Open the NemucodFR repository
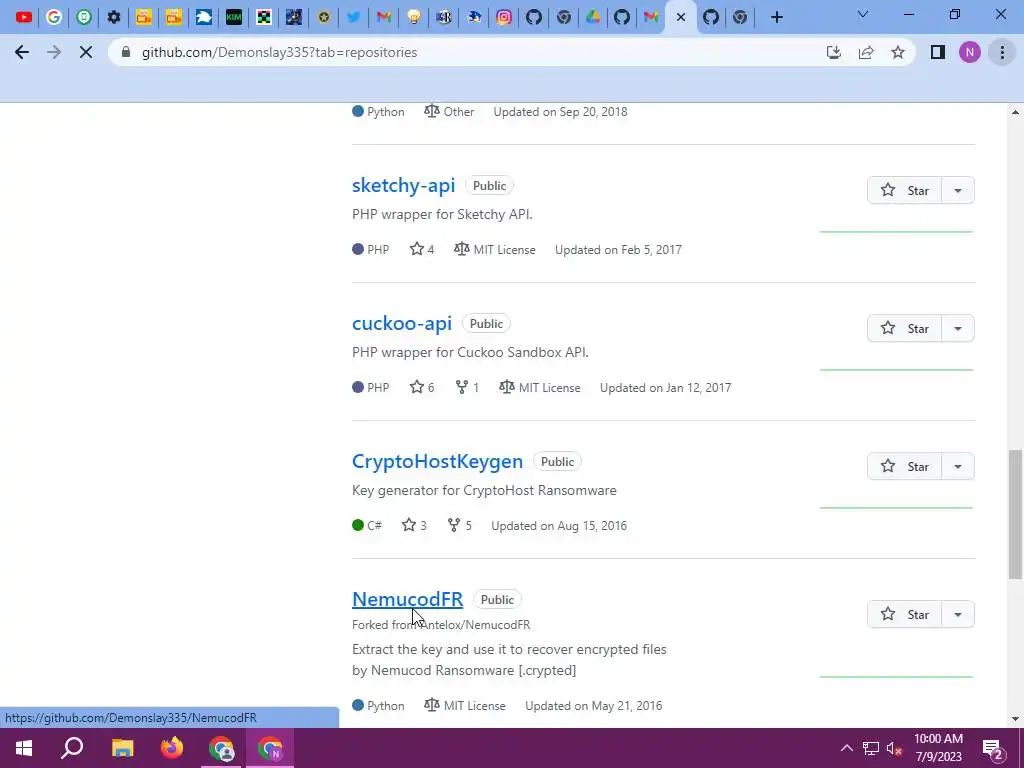The image size is (1024, 768). [408, 599]
